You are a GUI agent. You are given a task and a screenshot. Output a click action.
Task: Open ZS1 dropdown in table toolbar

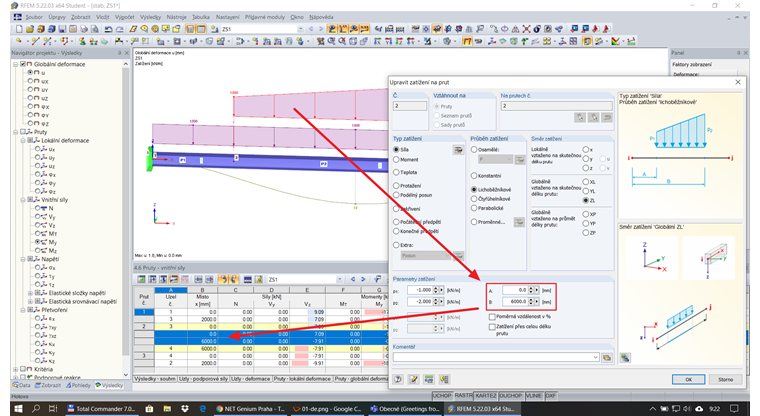339,279
